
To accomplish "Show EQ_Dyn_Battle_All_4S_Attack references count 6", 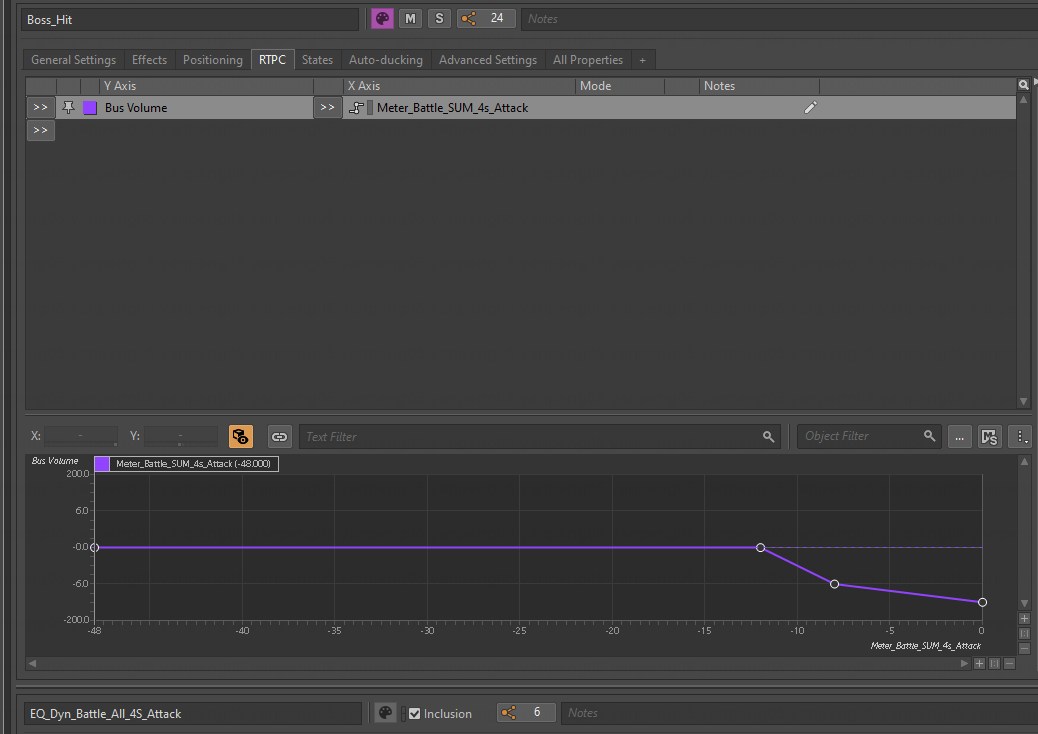I will 526,713.
